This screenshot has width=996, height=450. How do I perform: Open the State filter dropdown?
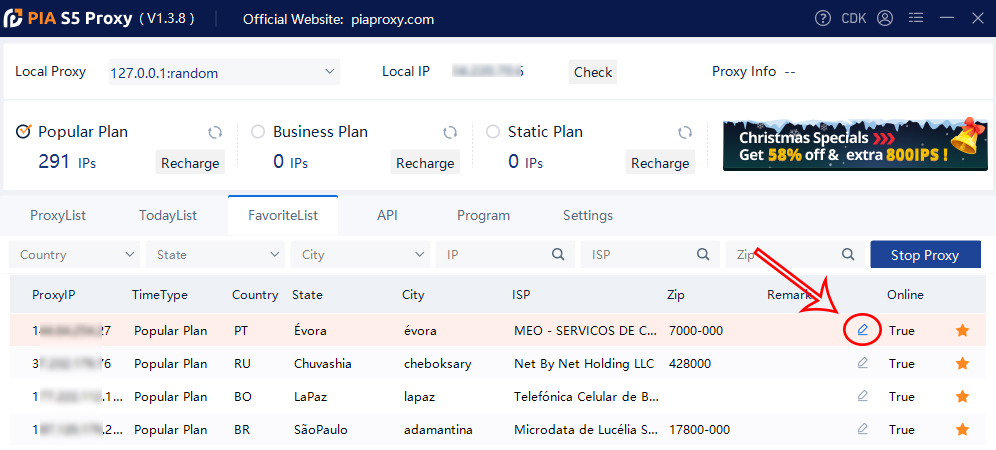(x=215, y=254)
